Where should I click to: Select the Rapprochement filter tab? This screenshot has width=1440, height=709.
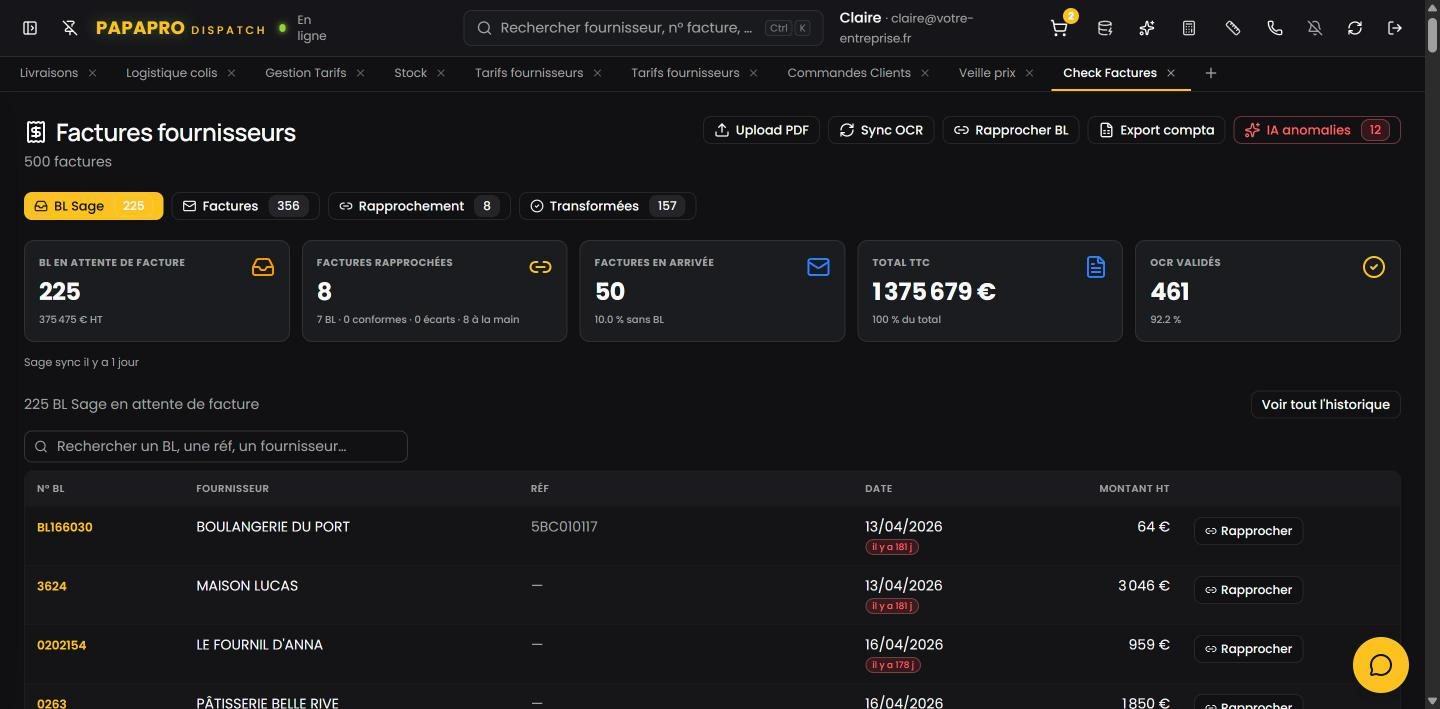coord(419,206)
